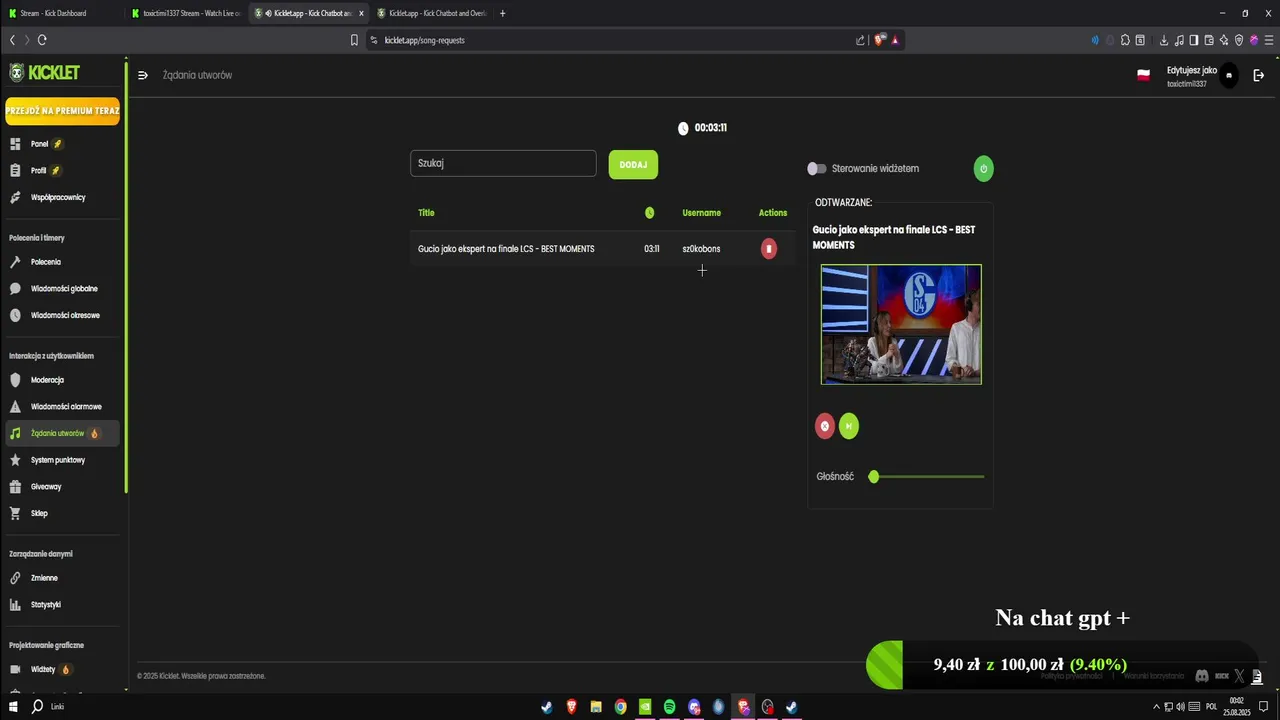Click the green power button
The width and height of the screenshot is (1280, 720).
point(983,168)
